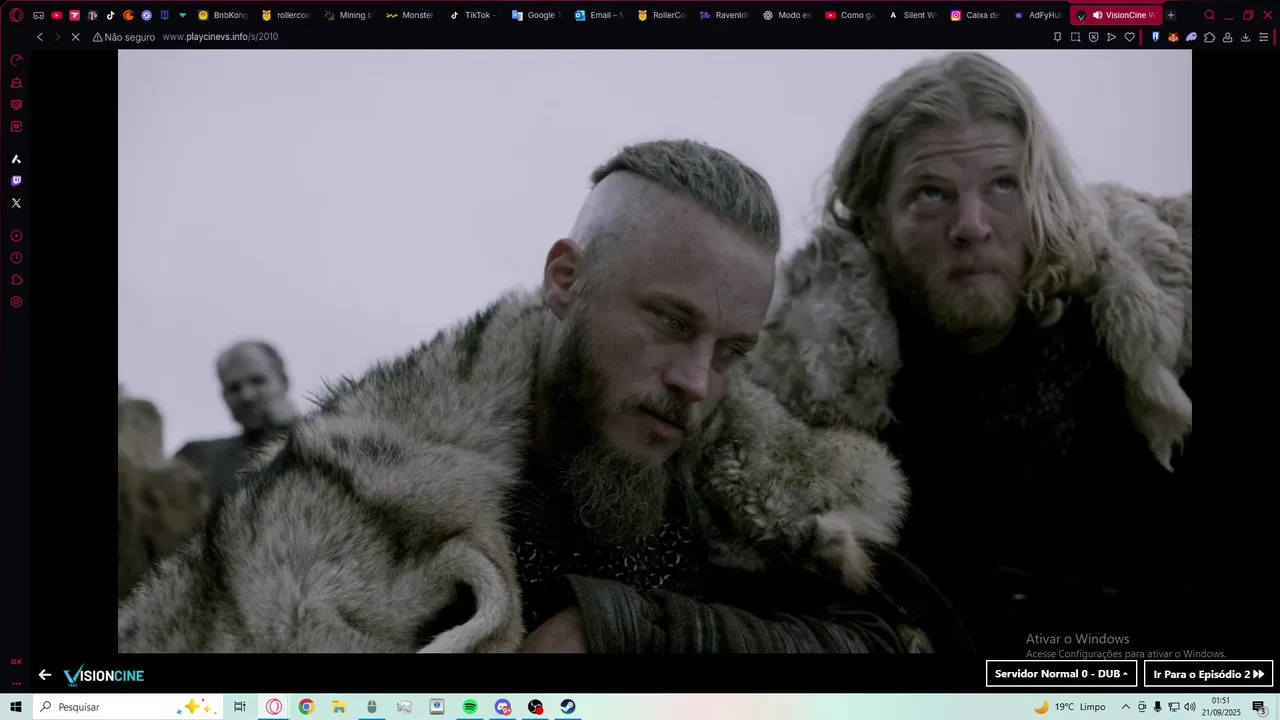The height and width of the screenshot is (720, 1280).
Task: Open the downloads icon
Action: (1245, 37)
